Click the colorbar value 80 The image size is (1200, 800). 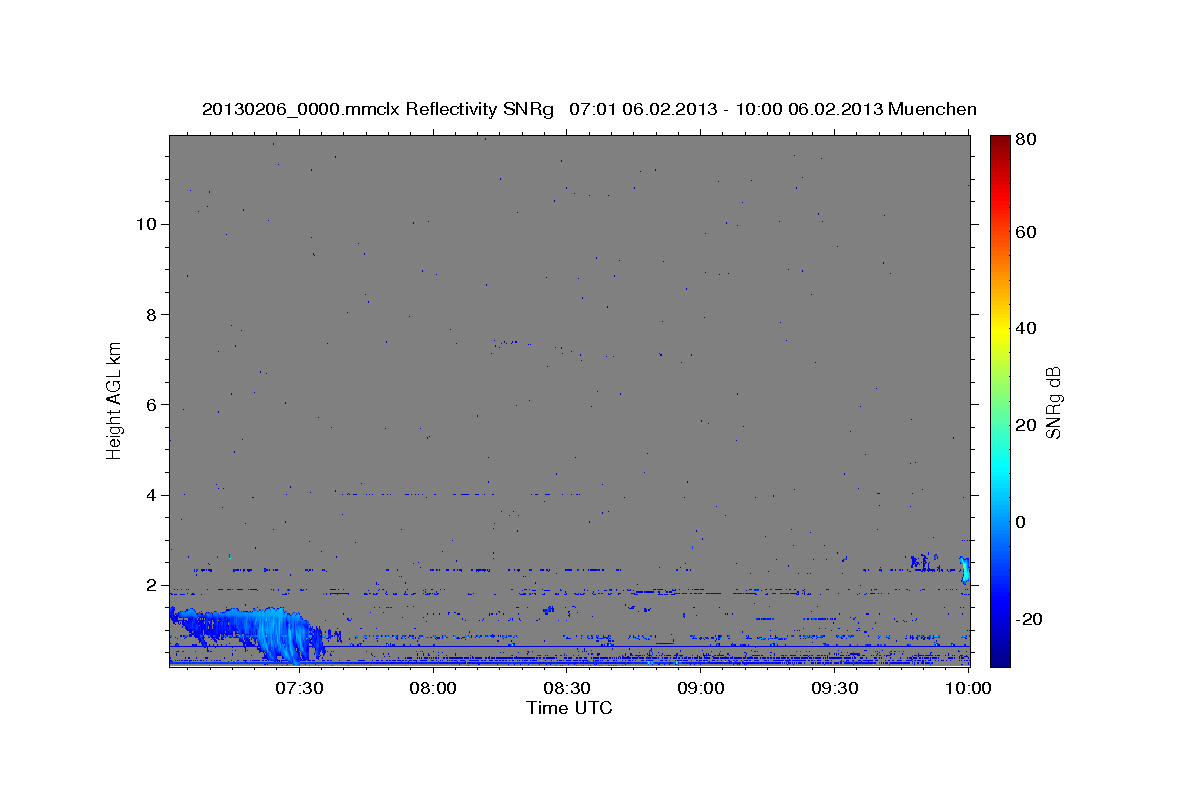[x=1025, y=141]
